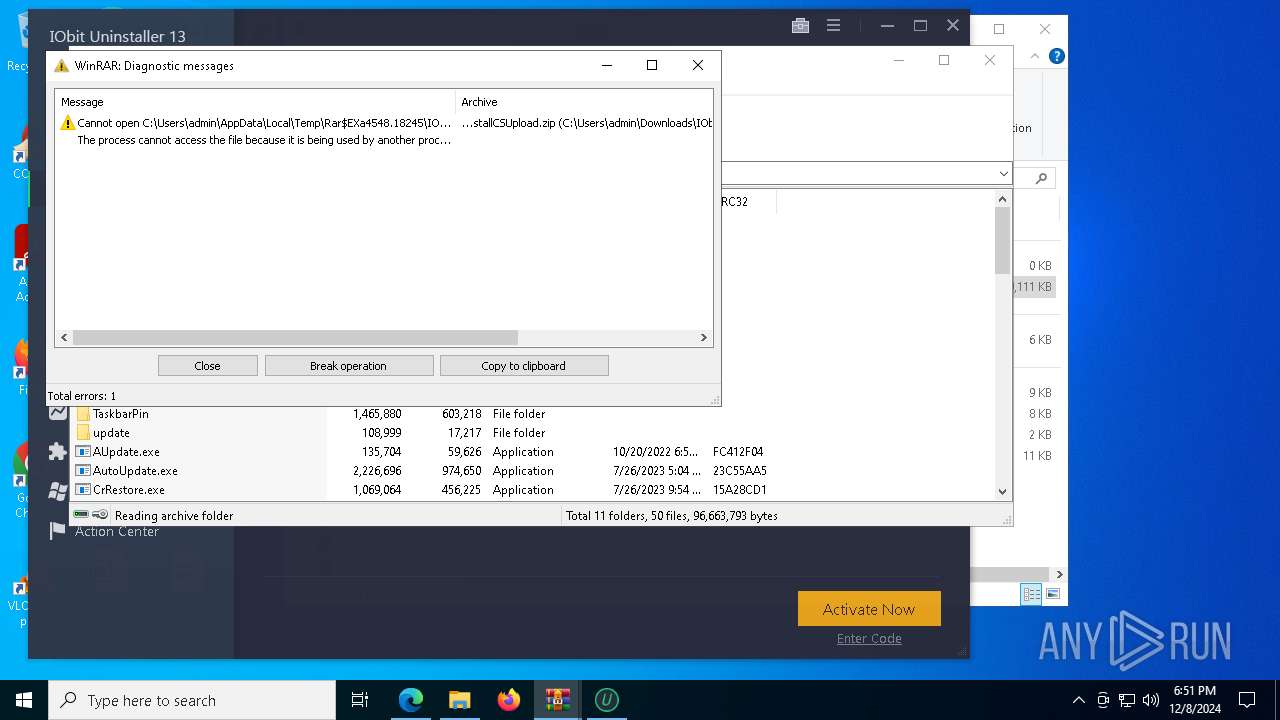Click the taskbar search box

192,700
